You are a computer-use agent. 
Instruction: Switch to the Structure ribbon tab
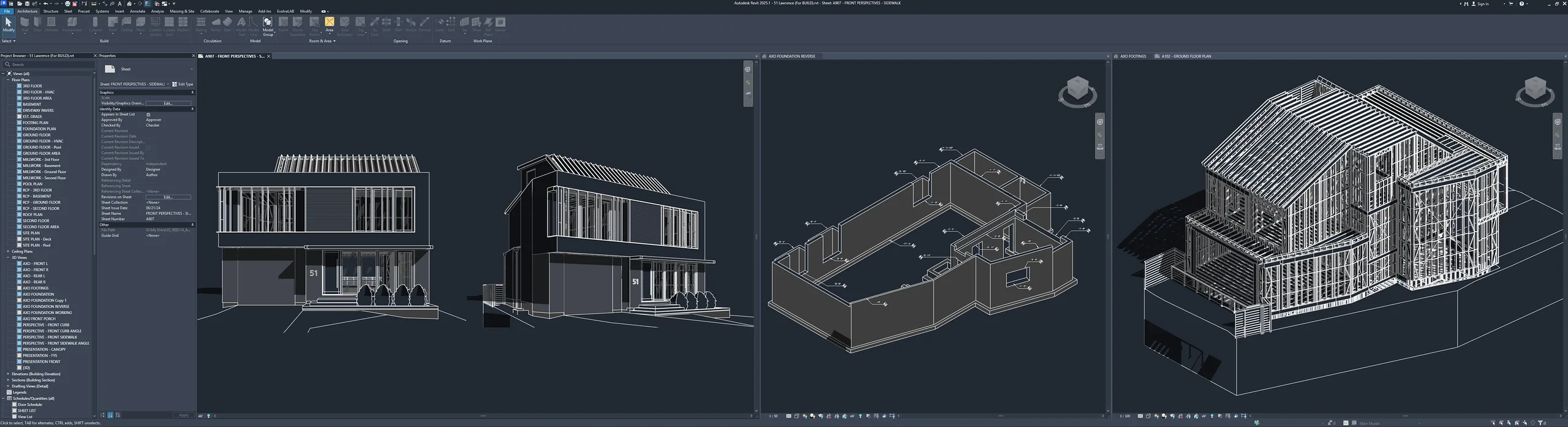[51, 11]
